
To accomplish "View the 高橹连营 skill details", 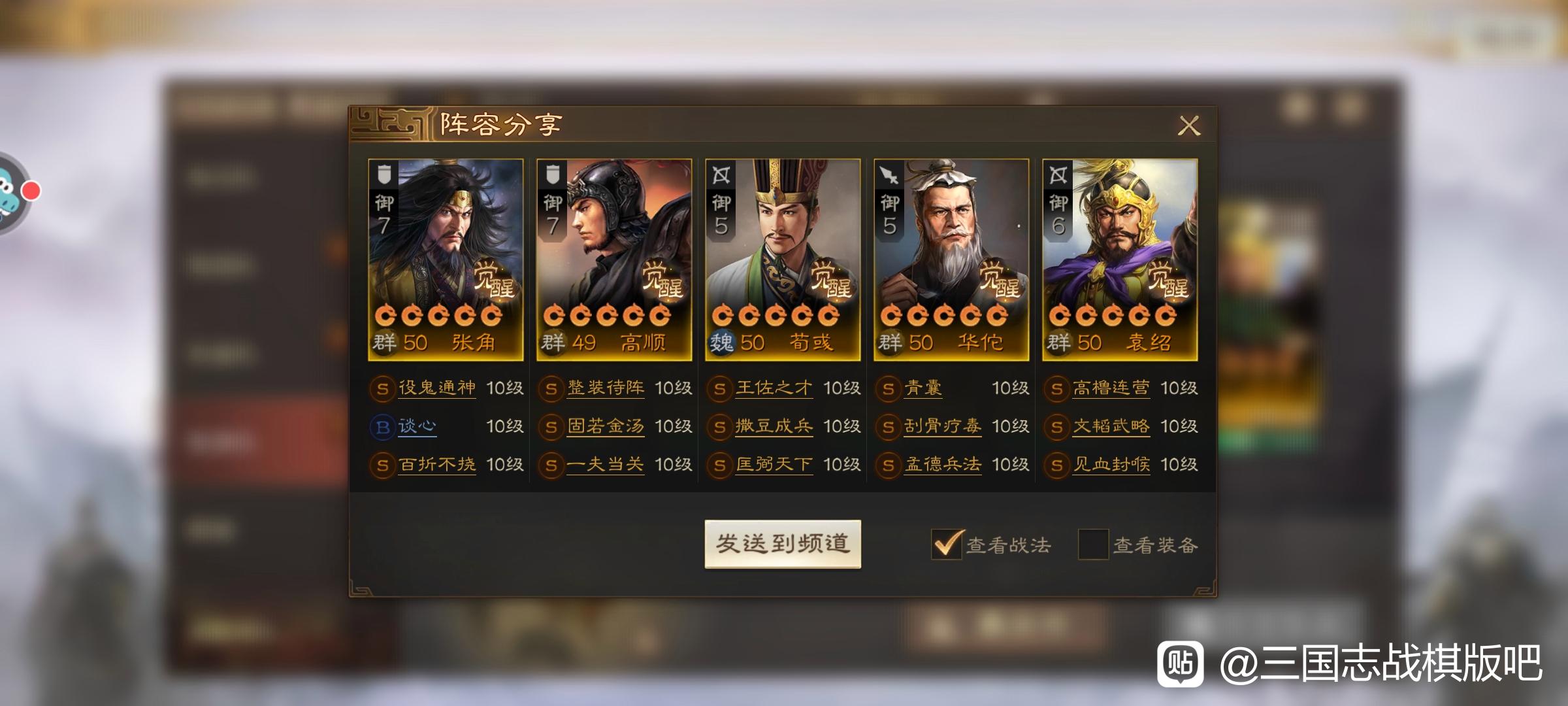I will [x=1111, y=388].
